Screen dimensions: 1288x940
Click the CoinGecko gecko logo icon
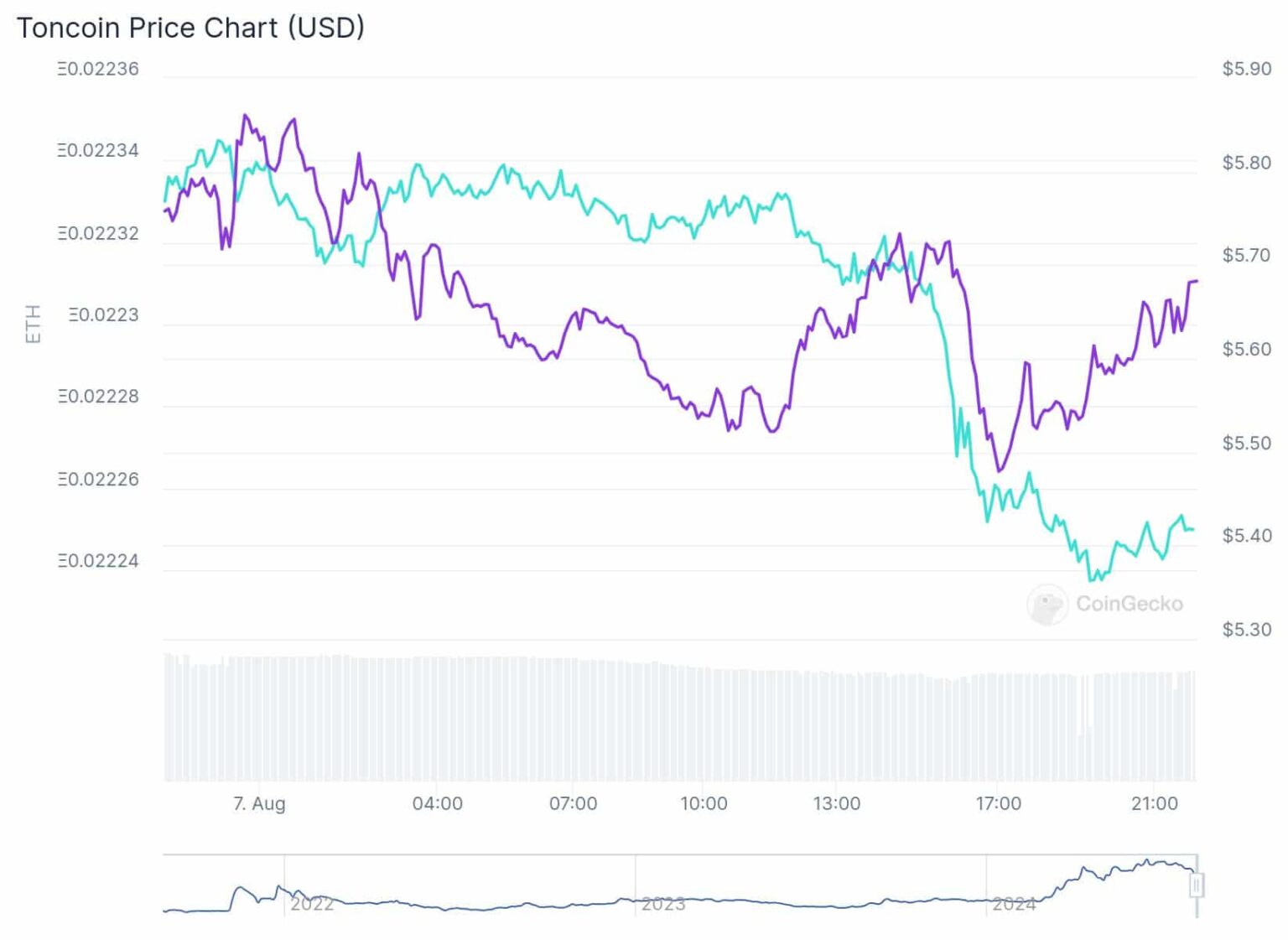(x=1047, y=605)
